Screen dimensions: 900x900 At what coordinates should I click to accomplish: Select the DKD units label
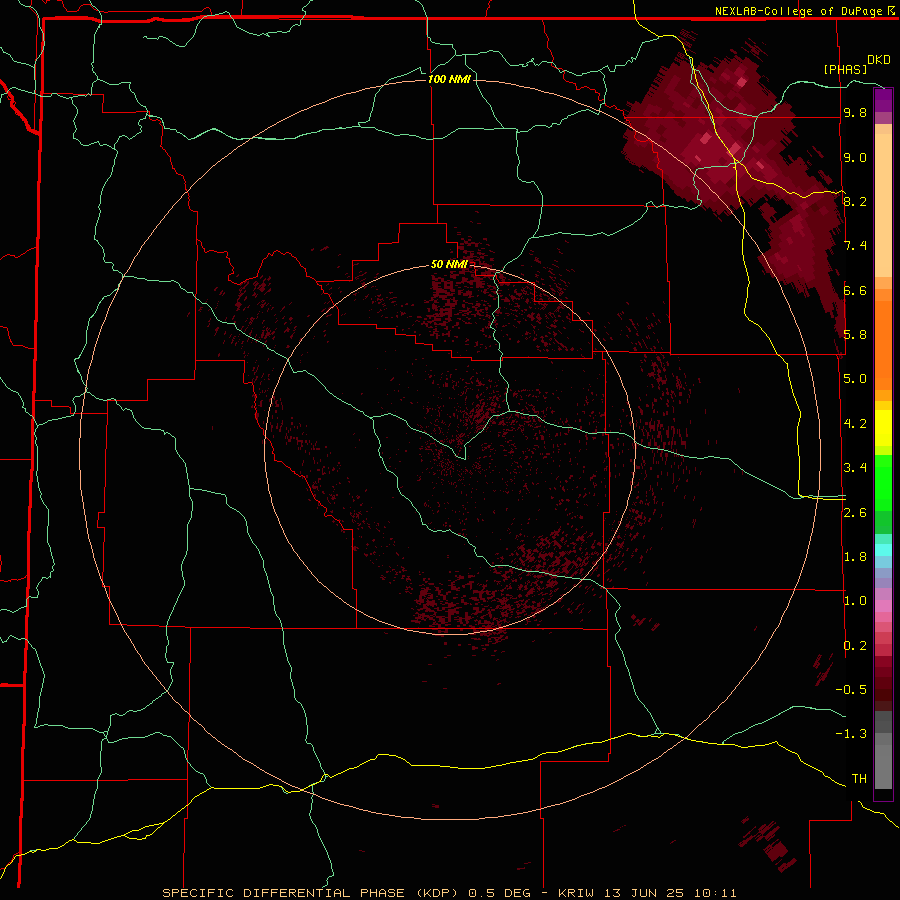(x=879, y=60)
